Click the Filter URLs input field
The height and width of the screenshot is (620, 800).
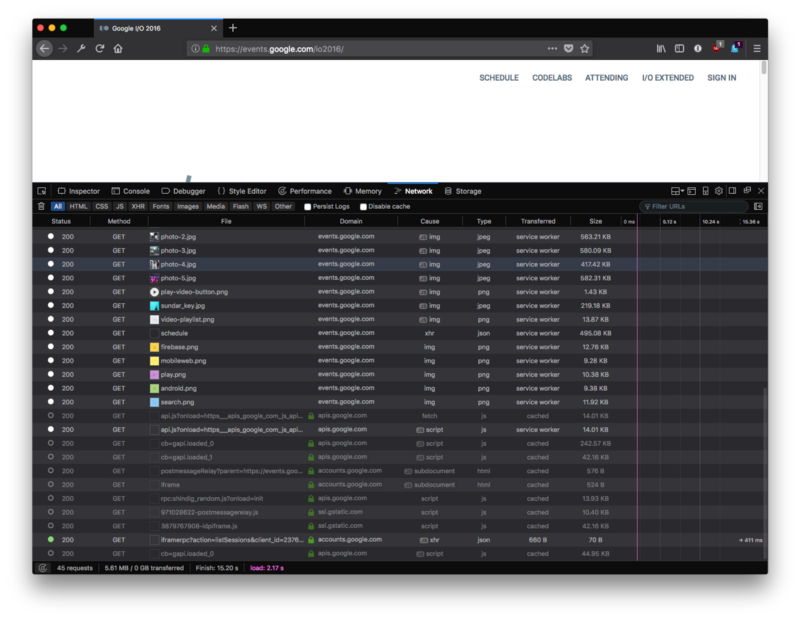click(695, 206)
